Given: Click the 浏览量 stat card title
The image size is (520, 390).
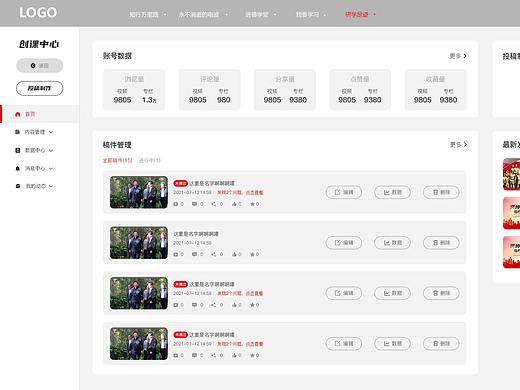Looking at the screenshot, I should pyautogui.click(x=134, y=79).
